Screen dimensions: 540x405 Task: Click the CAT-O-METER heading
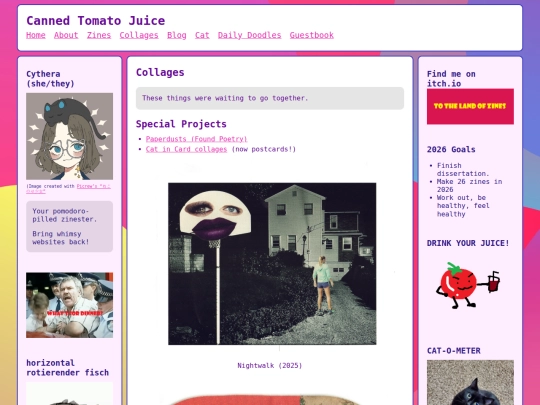(454, 351)
